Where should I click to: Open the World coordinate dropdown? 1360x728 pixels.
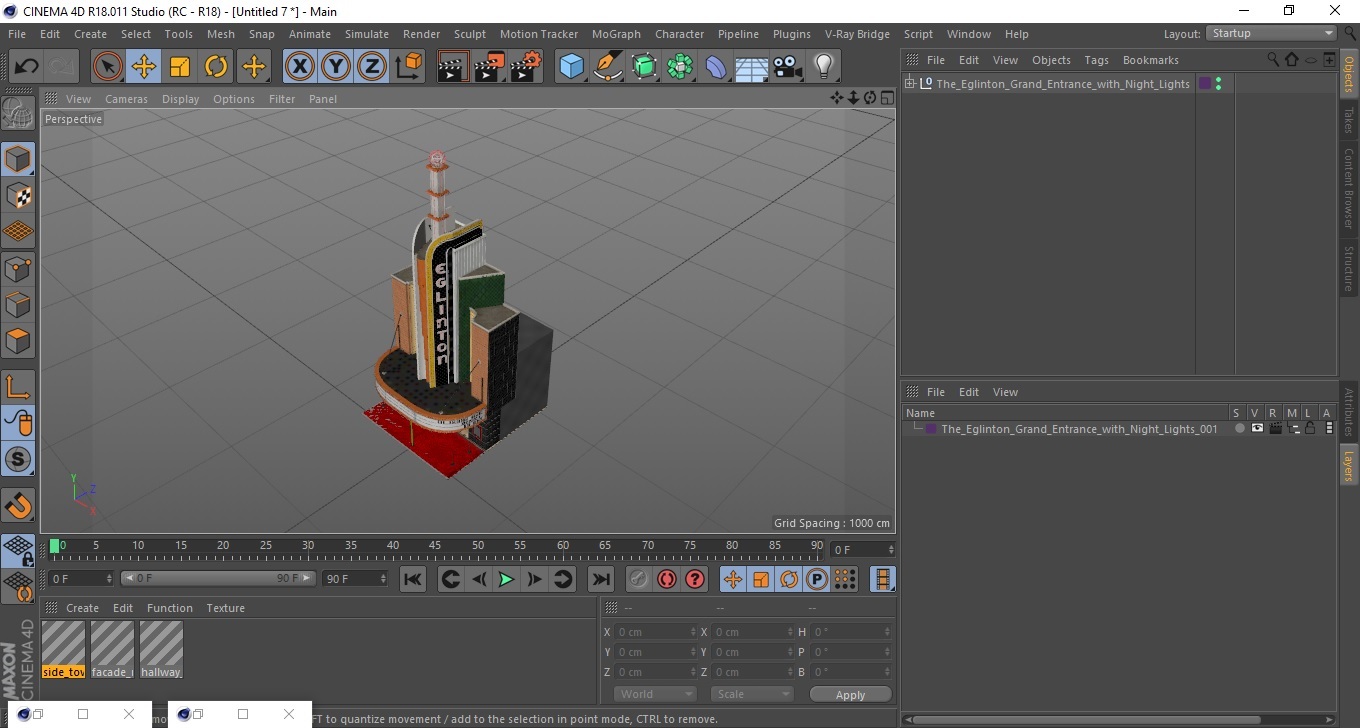[655, 694]
